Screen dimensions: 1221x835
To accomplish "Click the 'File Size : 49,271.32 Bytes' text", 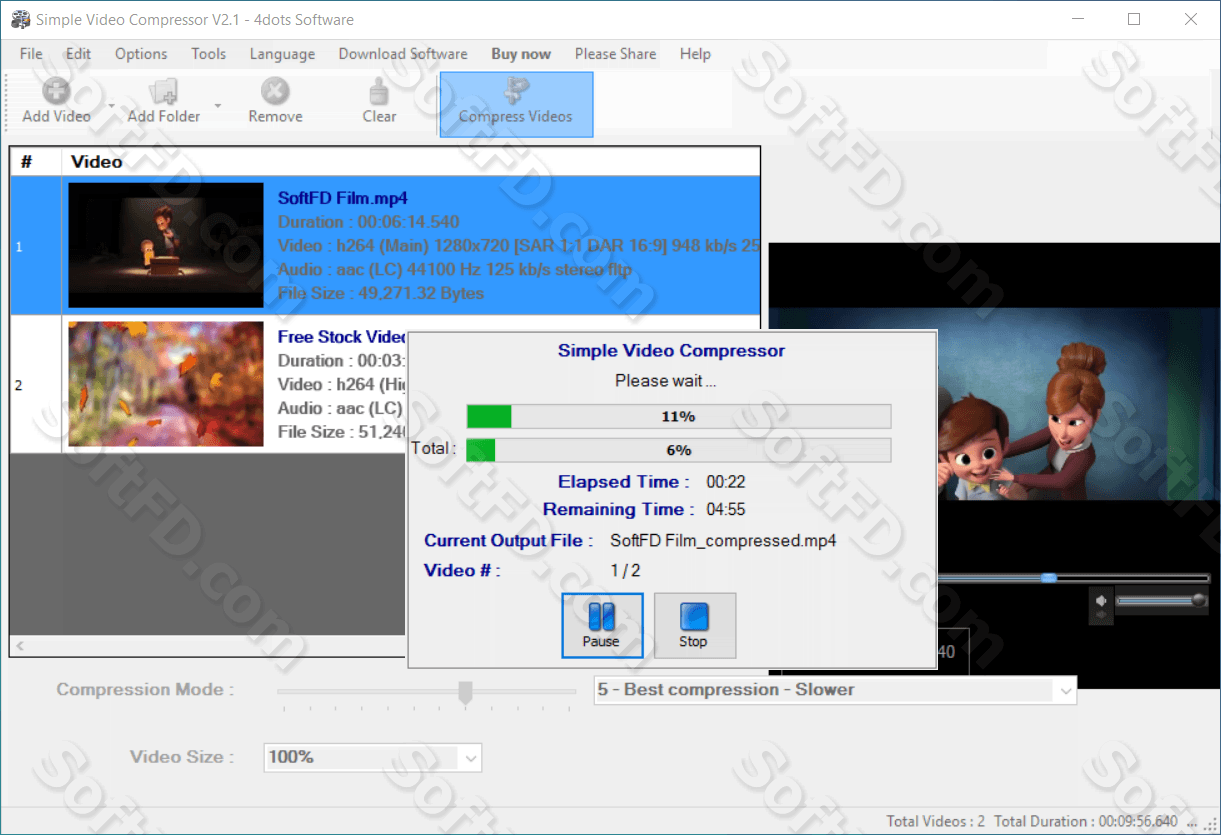I will coord(381,294).
